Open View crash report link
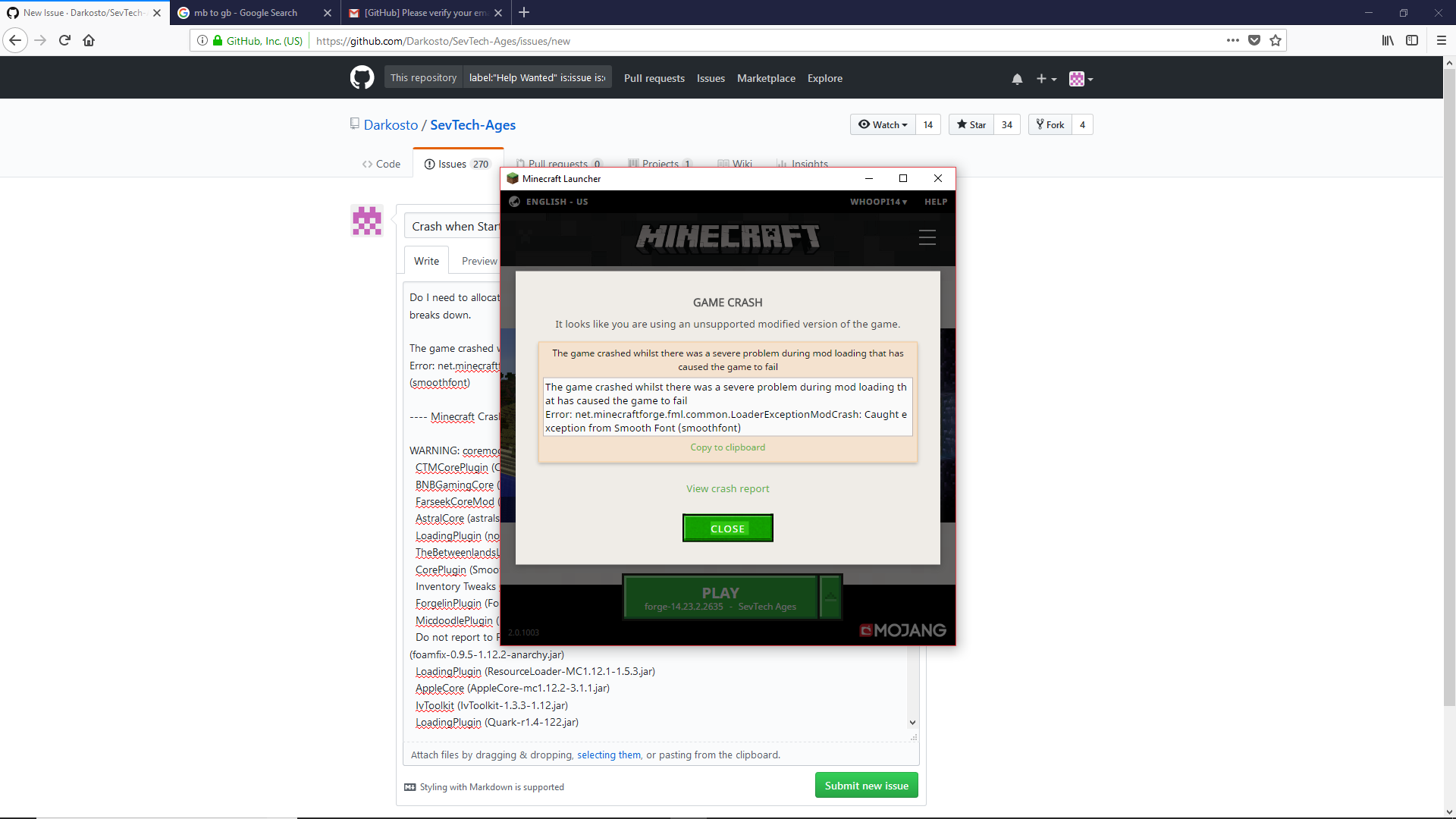Image resolution: width=1456 pixels, height=819 pixels. click(727, 489)
